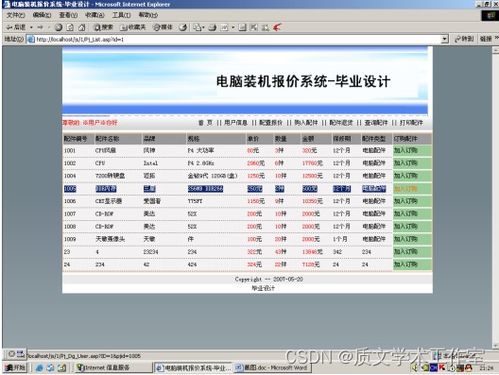Open the 文件 (File) menu

pyautogui.click(x=16, y=15)
